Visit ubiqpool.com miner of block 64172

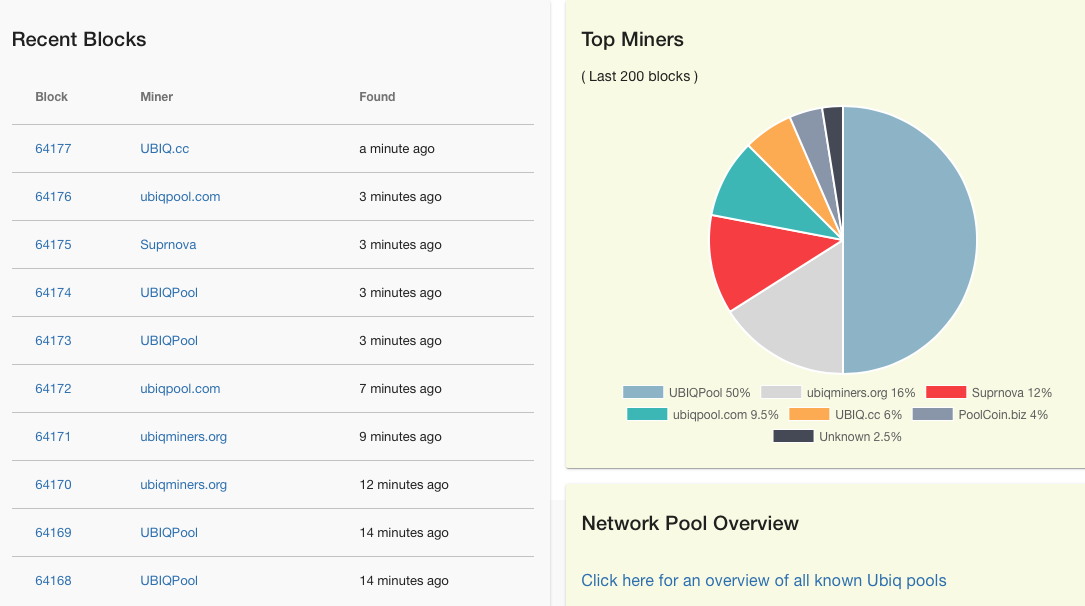[180, 389]
